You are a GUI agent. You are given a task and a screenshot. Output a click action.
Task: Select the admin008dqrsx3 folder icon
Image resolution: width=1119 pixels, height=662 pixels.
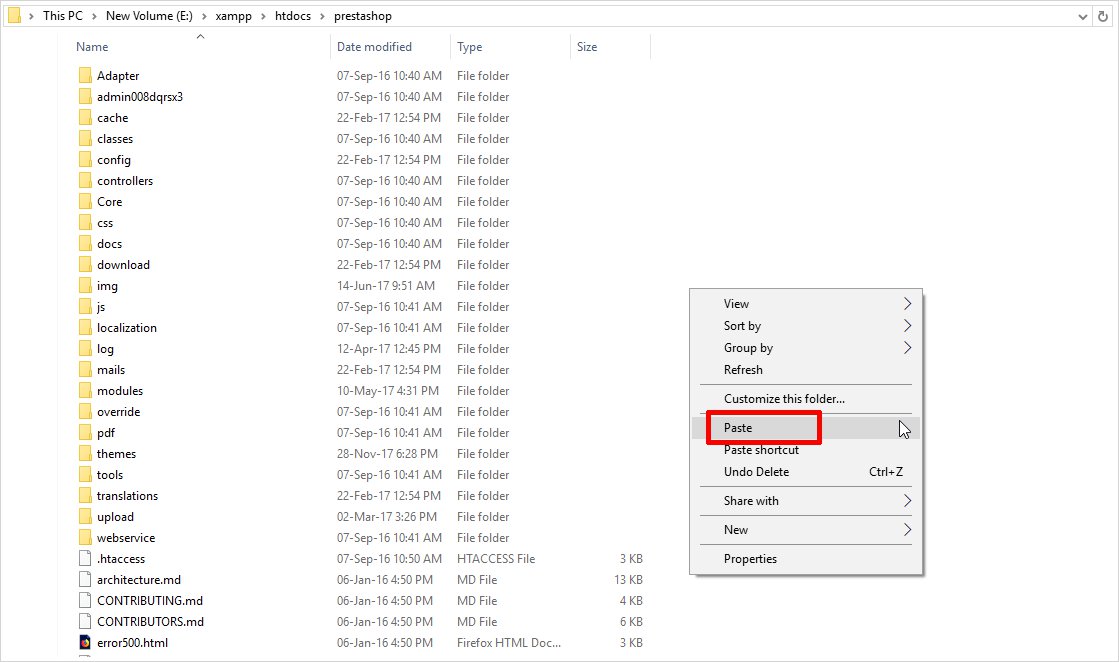pyautogui.click(x=85, y=96)
